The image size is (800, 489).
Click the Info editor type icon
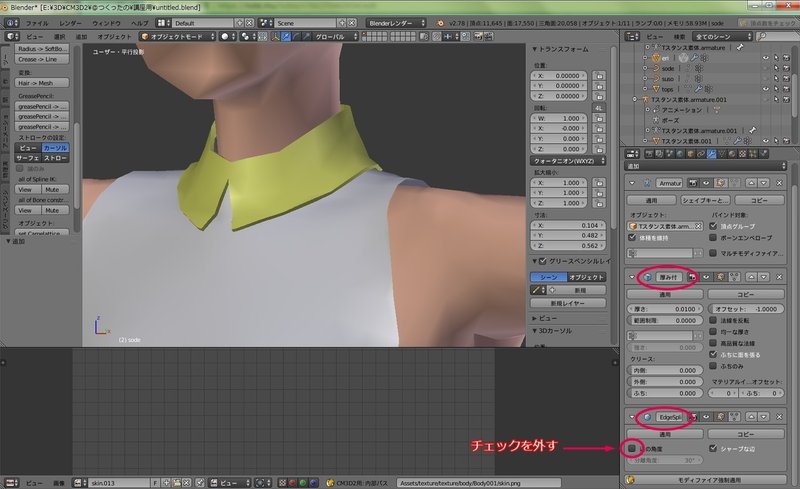pyautogui.click(x=10, y=23)
